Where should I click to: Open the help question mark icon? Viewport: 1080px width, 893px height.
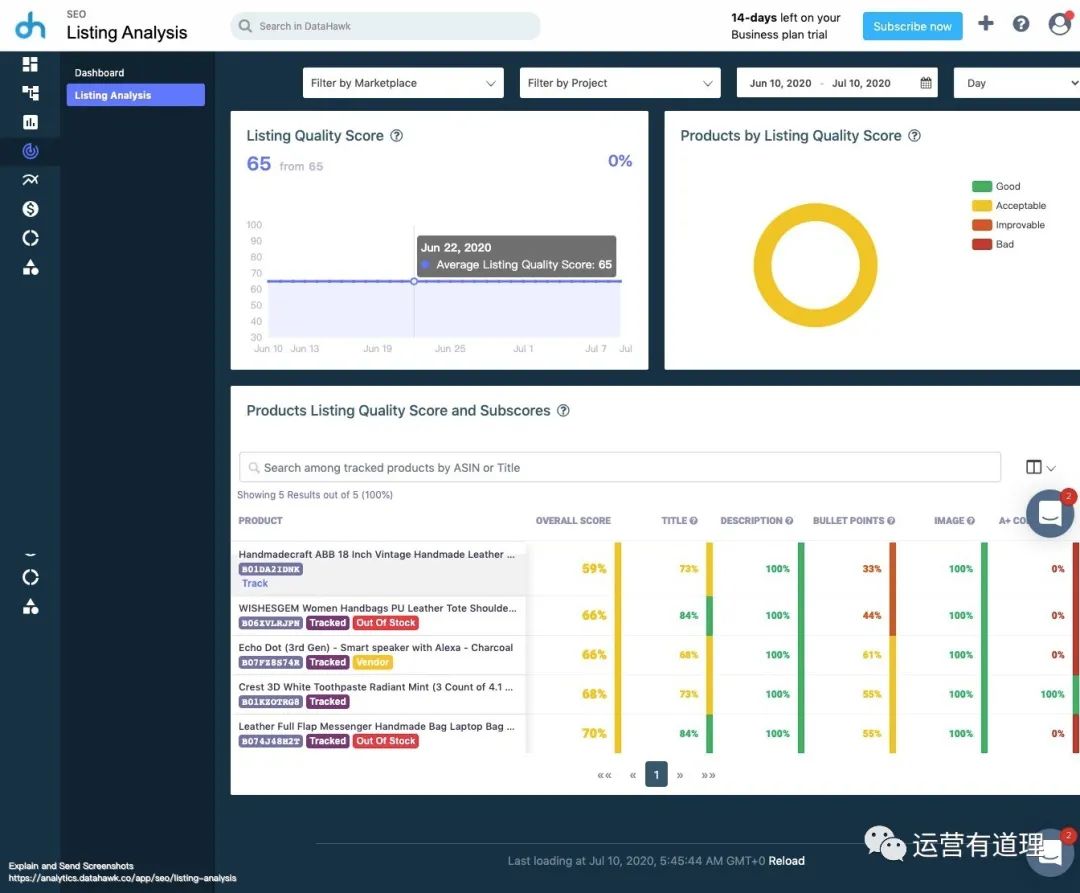(x=1021, y=24)
